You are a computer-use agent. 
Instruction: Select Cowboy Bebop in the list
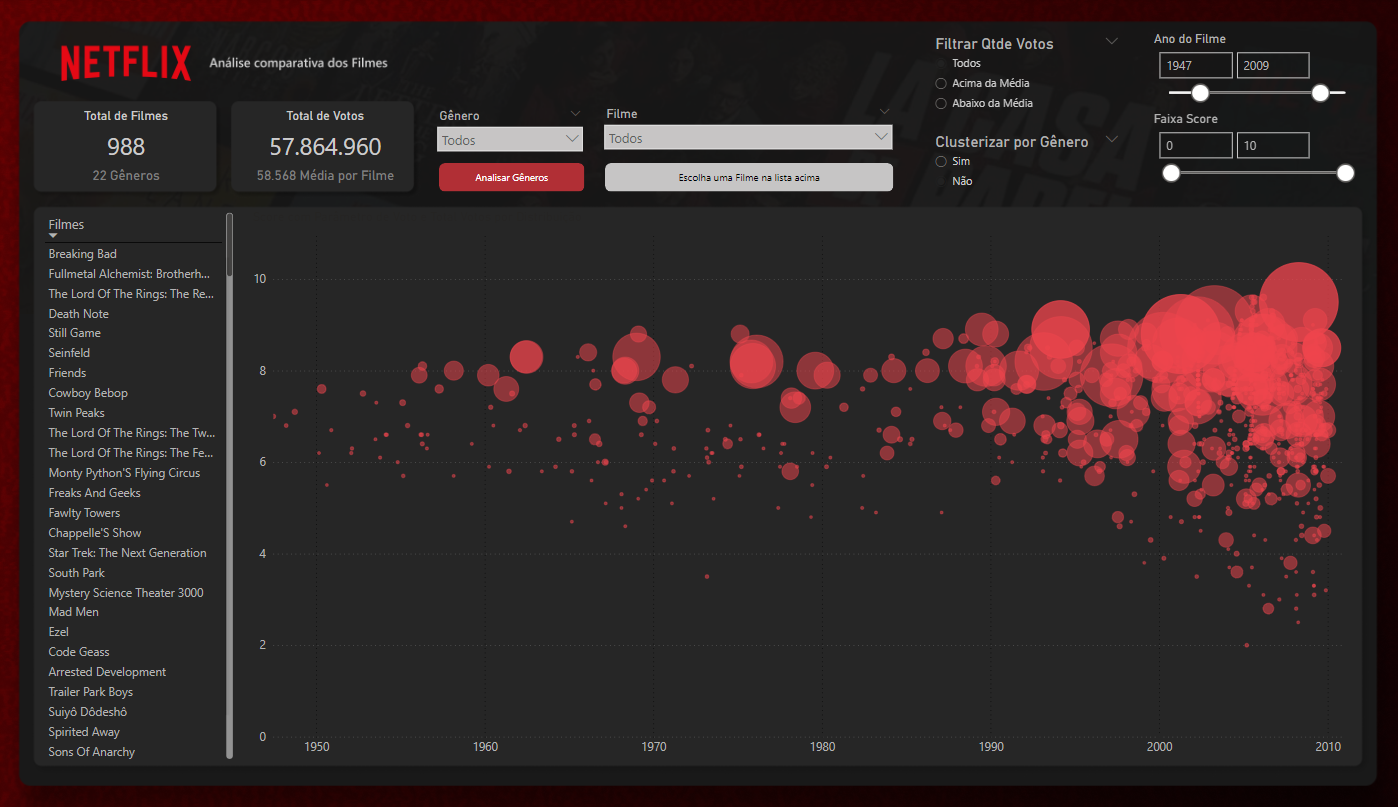(88, 393)
